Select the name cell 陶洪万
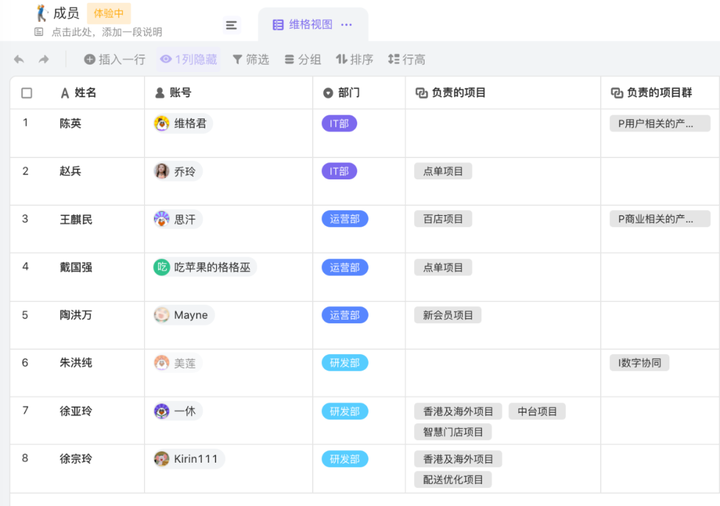Viewport: 720px width, 506px height. tap(76, 315)
